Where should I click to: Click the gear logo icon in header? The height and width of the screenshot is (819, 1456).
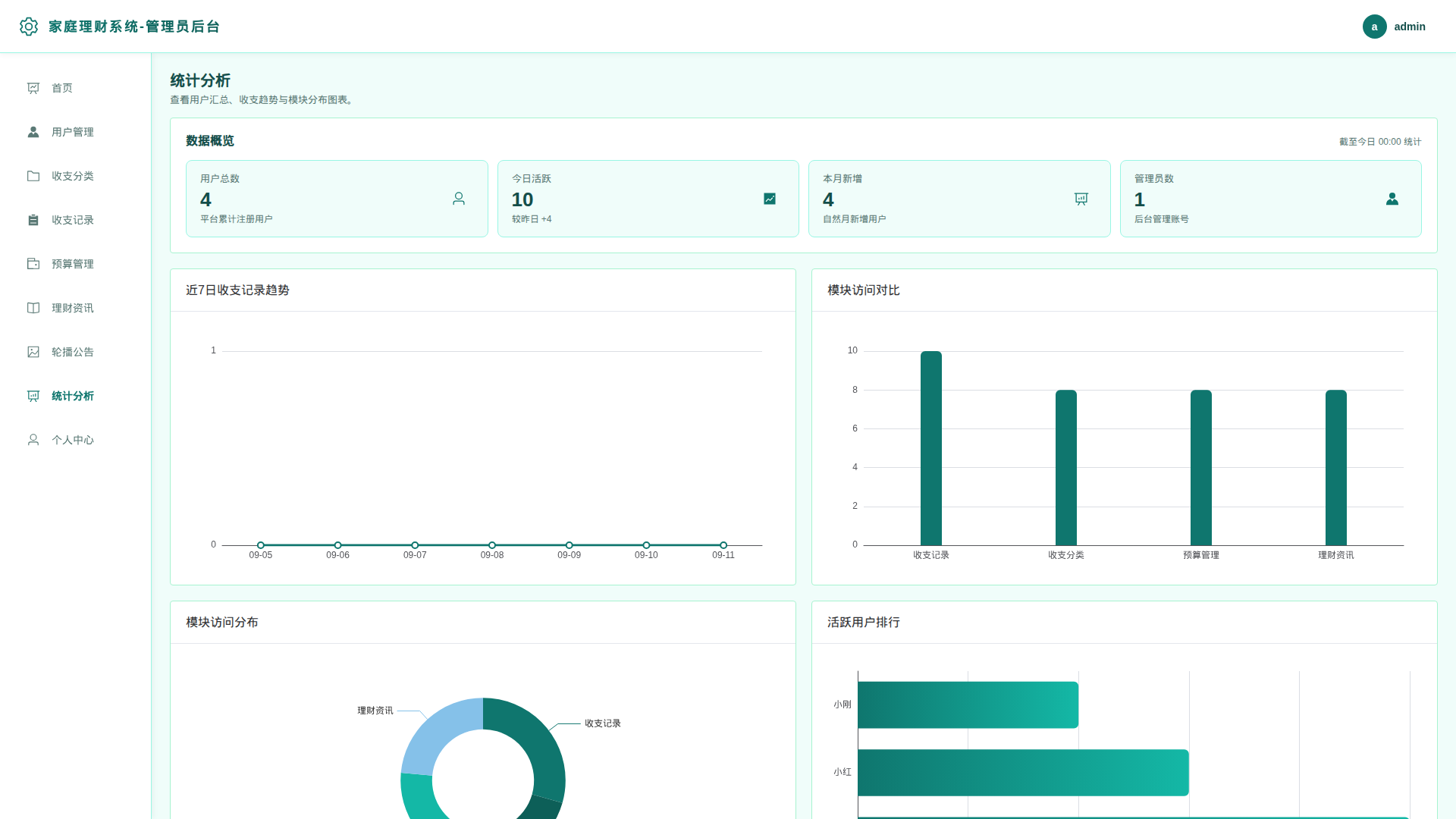[x=29, y=27]
